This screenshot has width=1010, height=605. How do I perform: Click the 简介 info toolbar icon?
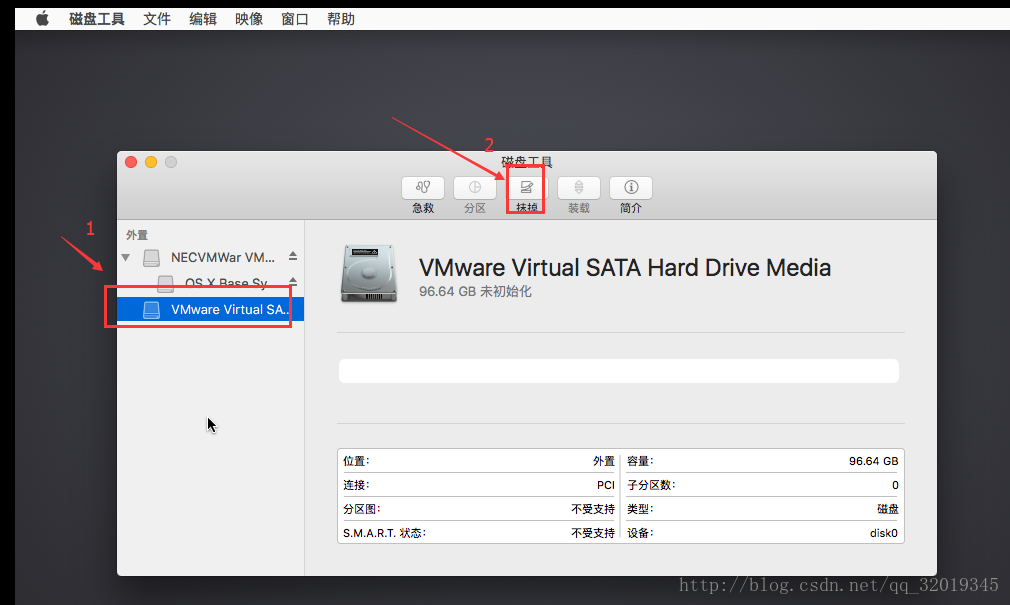(631, 187)
